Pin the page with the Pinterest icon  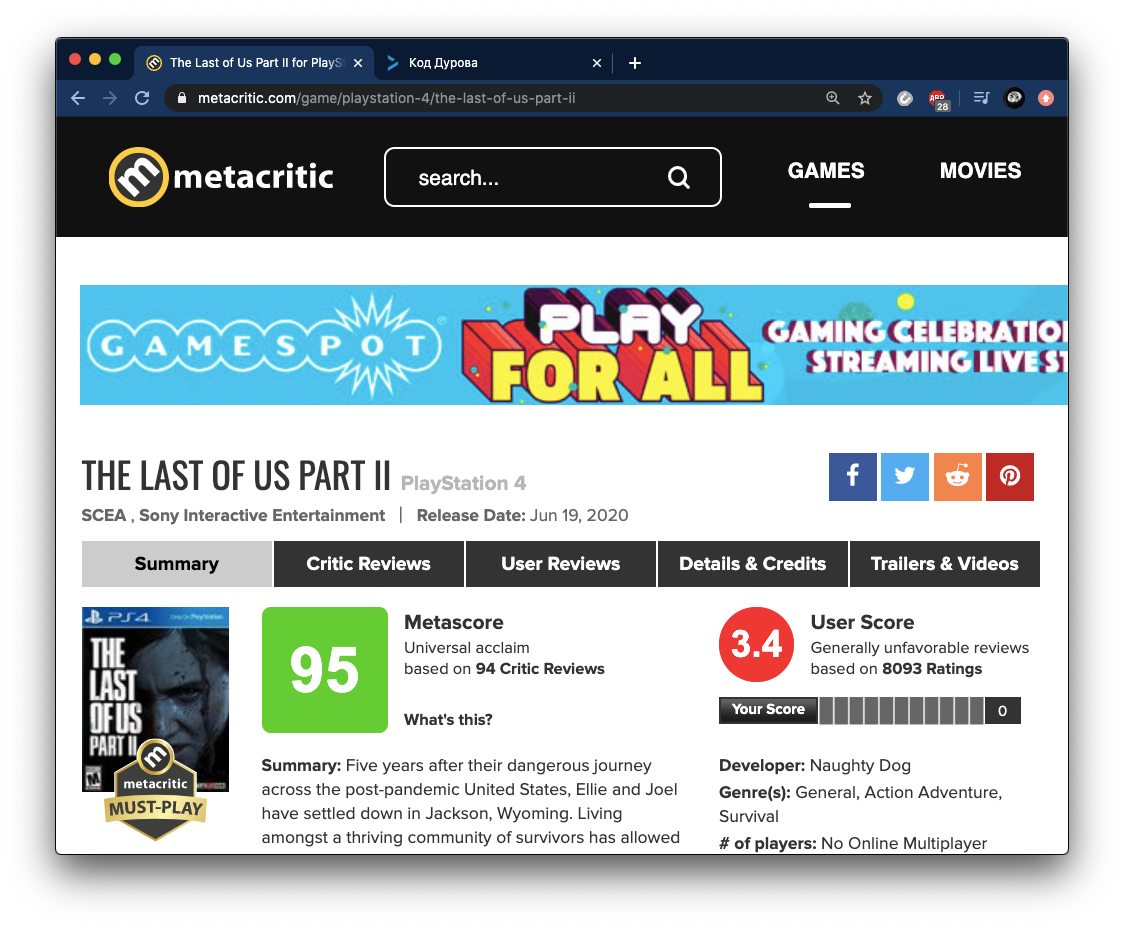coord(1010,477)
